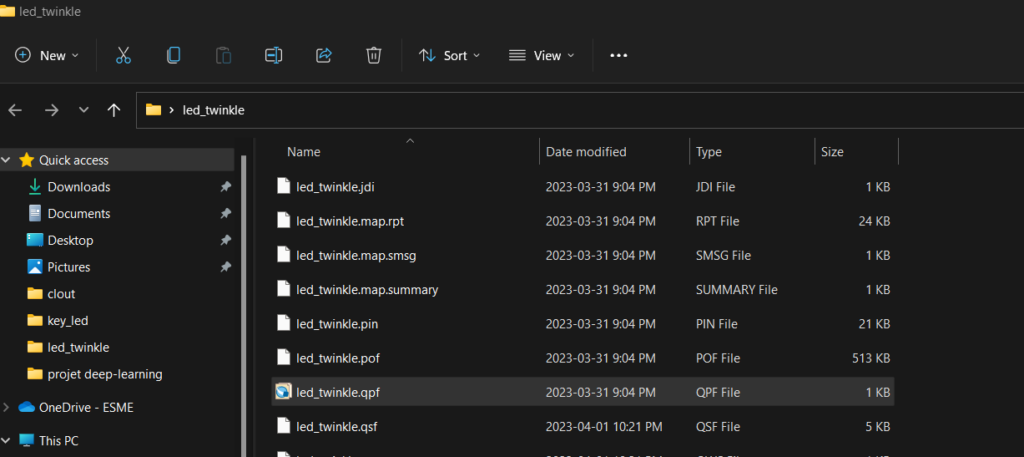Screen dimensions: 1024x457
Task: Click the address bar path field
Action: pyautogui.click(x=600, y=110)
